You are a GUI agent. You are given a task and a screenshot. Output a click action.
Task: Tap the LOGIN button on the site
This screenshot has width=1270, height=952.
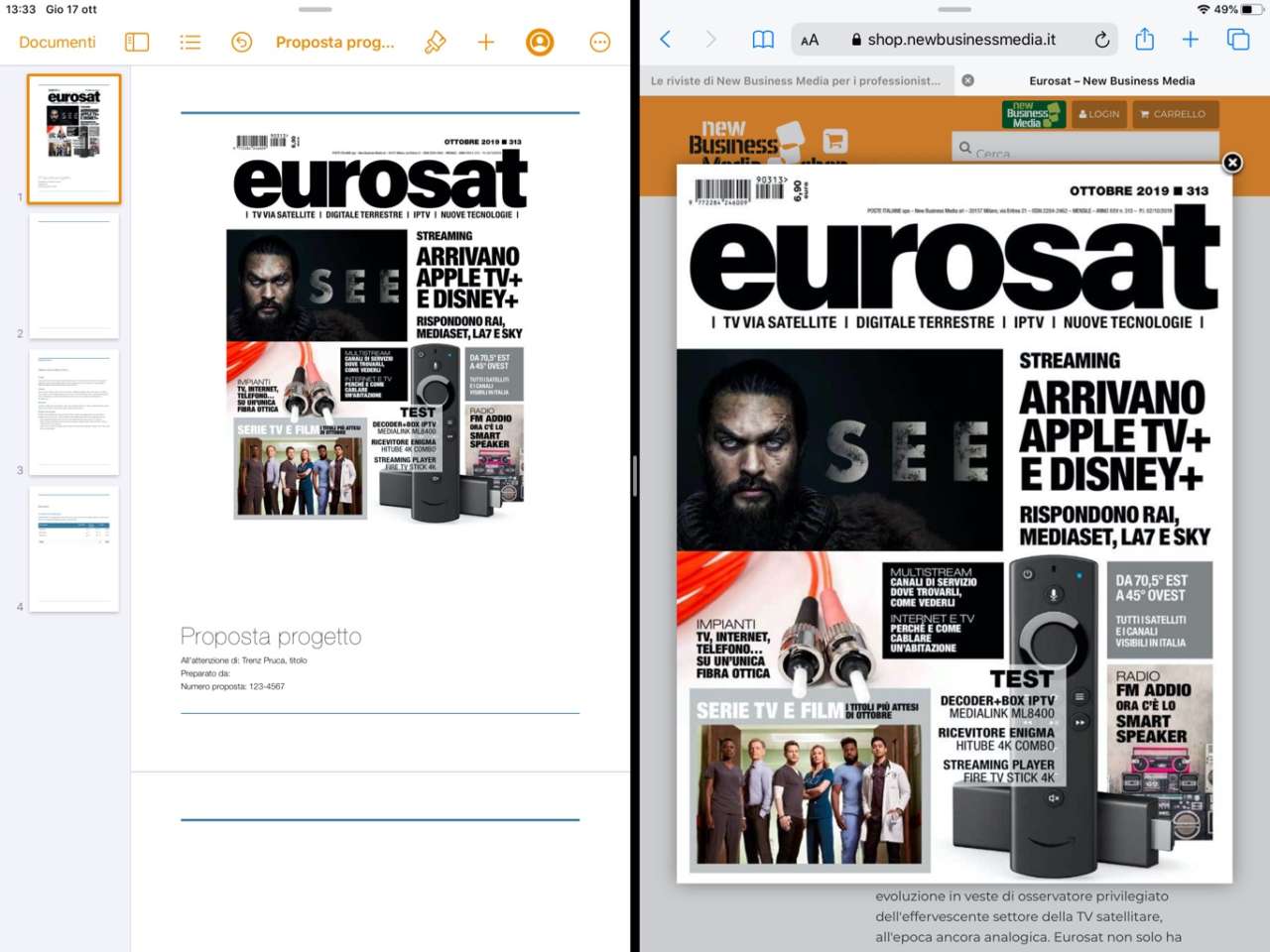coord(1098,114)
